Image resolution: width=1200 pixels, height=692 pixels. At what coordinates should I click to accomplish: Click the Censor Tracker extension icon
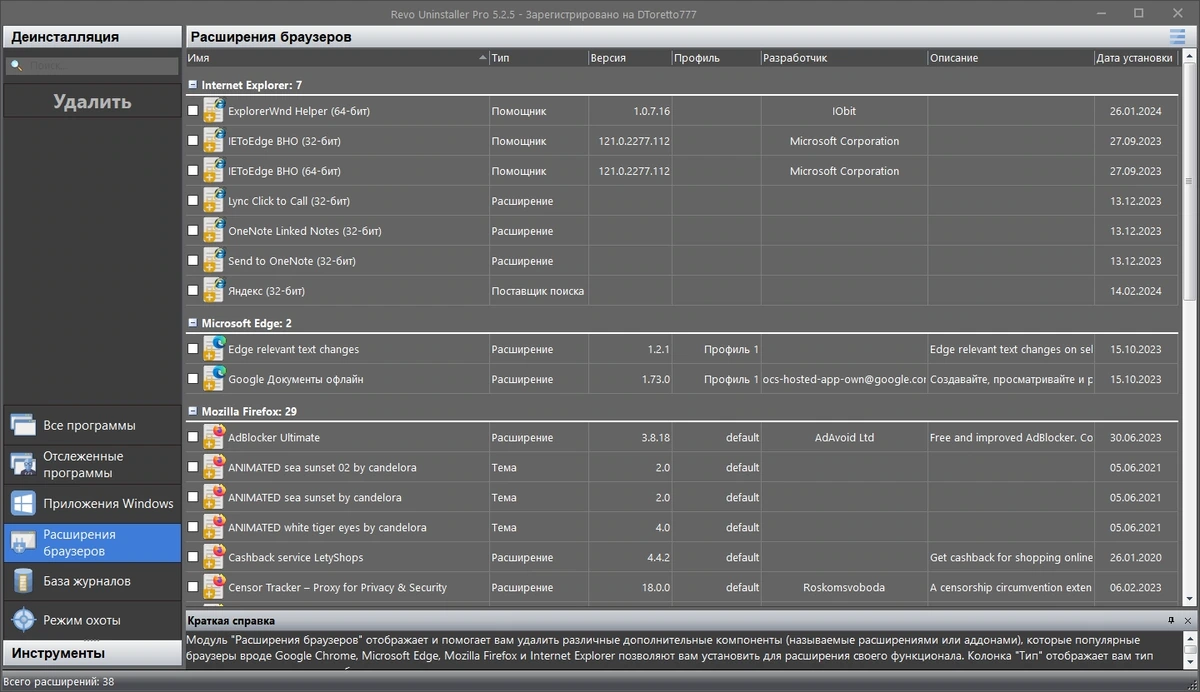214,587
